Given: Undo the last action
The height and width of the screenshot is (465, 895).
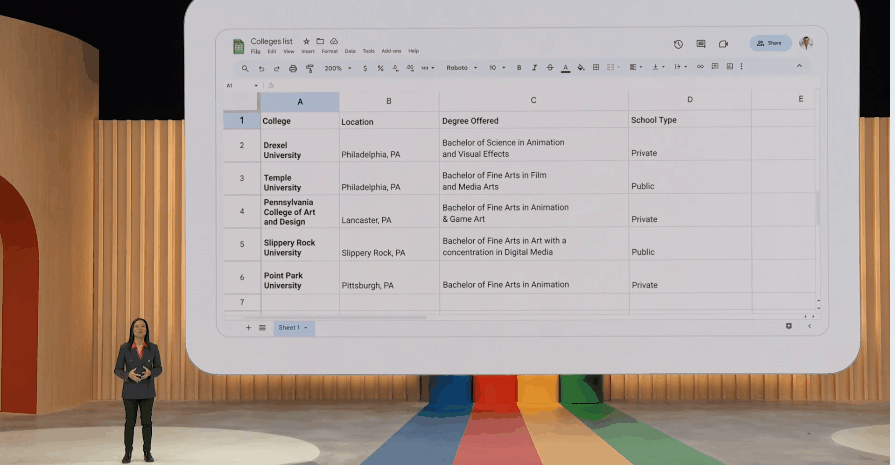Looking at the screenshot, I should point(261,68).
